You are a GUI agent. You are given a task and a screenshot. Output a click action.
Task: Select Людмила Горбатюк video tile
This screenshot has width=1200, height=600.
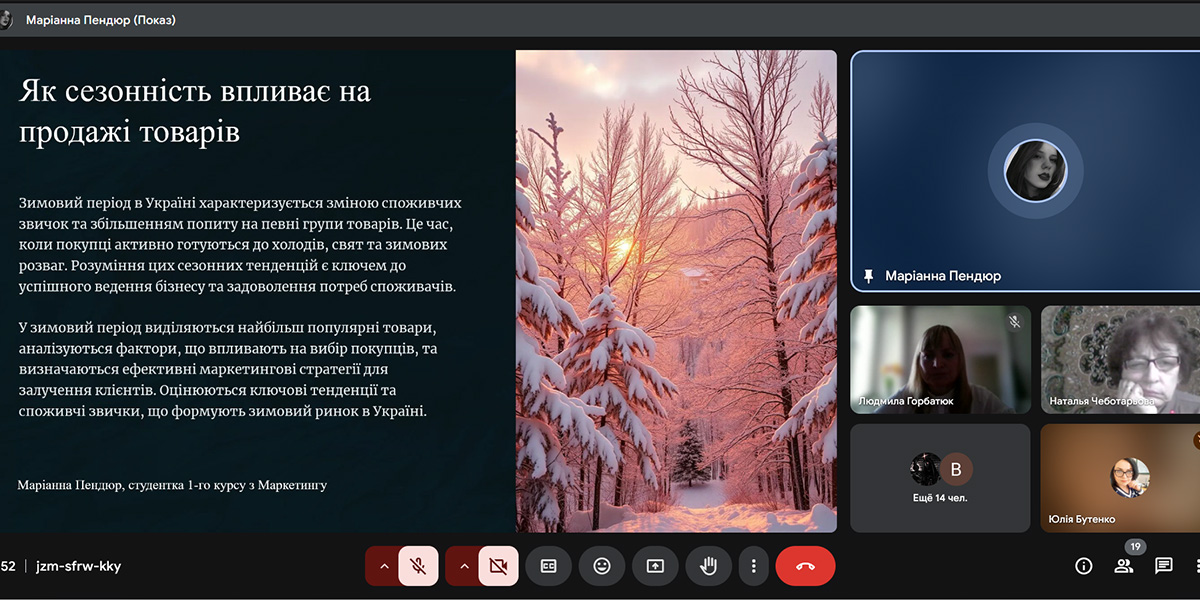[x=940, y=360]
